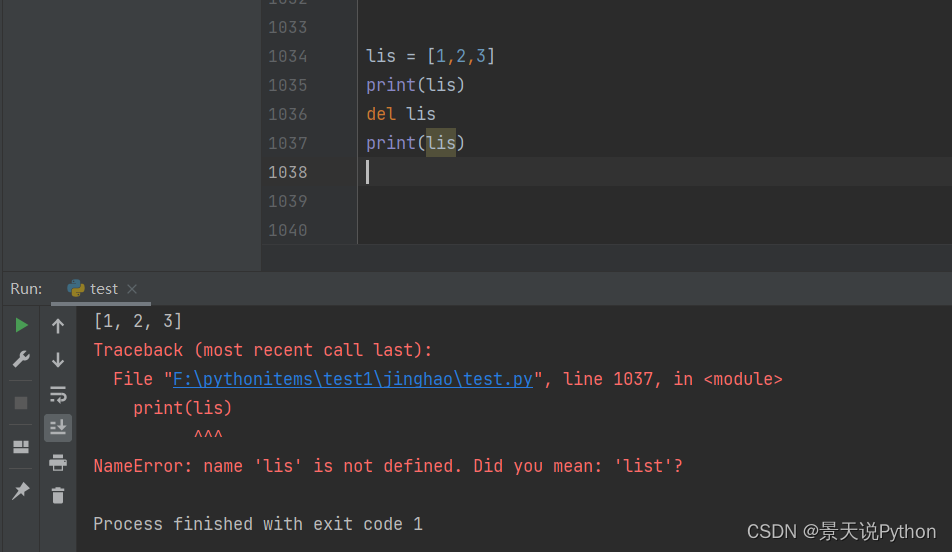Stop the running process square button
Image resolution: width=952 pixels, height=552 pixels.
pos(21,403)
